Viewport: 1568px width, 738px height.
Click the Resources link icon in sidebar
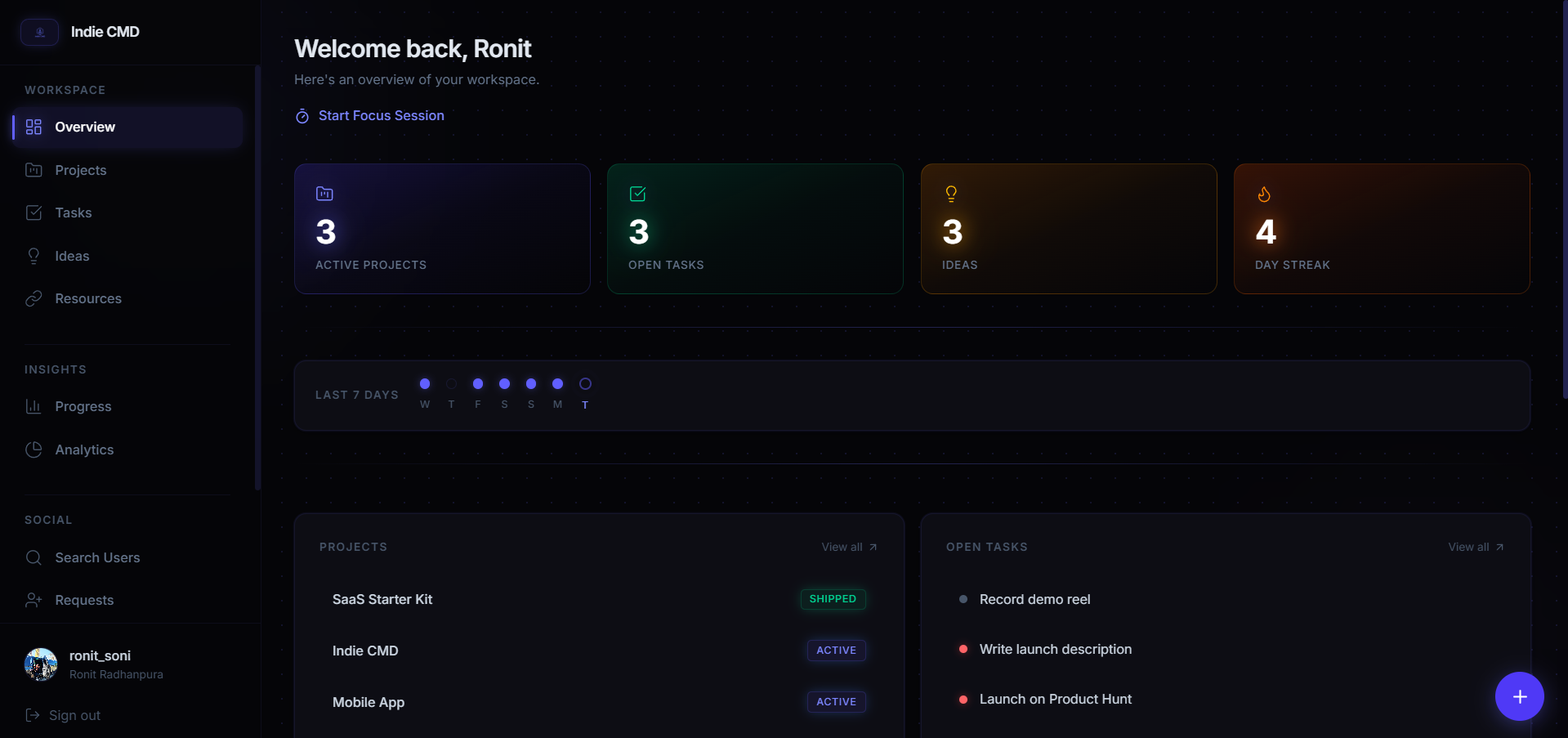point(34,298)
